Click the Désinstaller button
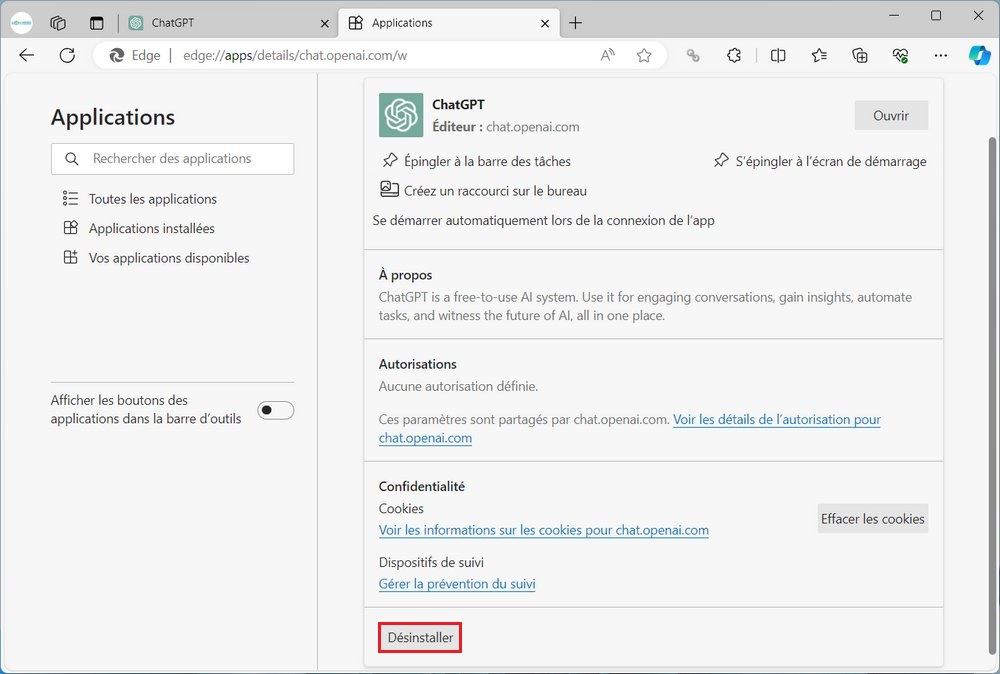 [x=420, y=638]
